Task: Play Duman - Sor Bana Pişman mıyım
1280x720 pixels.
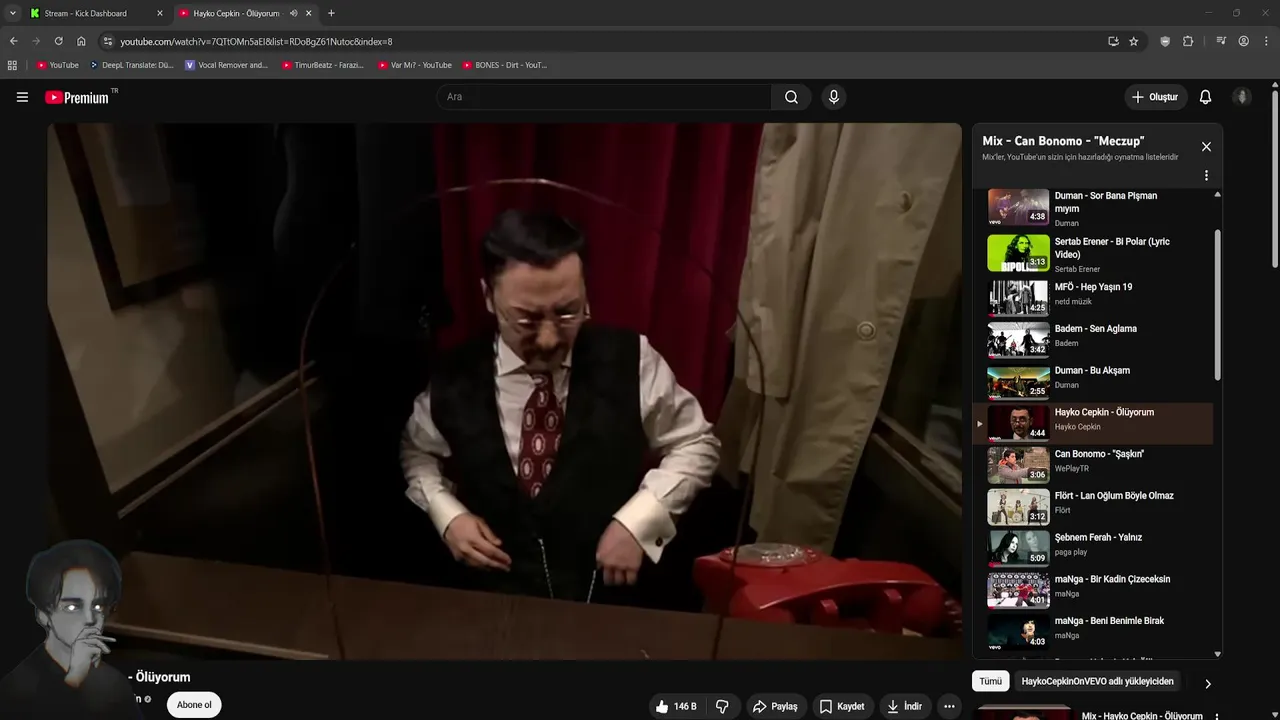Action: [x=1093, y=208]
